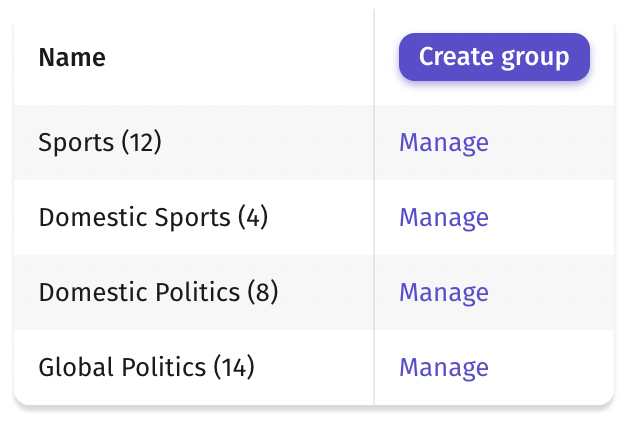Open Manage for Domestic Politics group
Screen dimensions: 636x424
pos(444,293)
